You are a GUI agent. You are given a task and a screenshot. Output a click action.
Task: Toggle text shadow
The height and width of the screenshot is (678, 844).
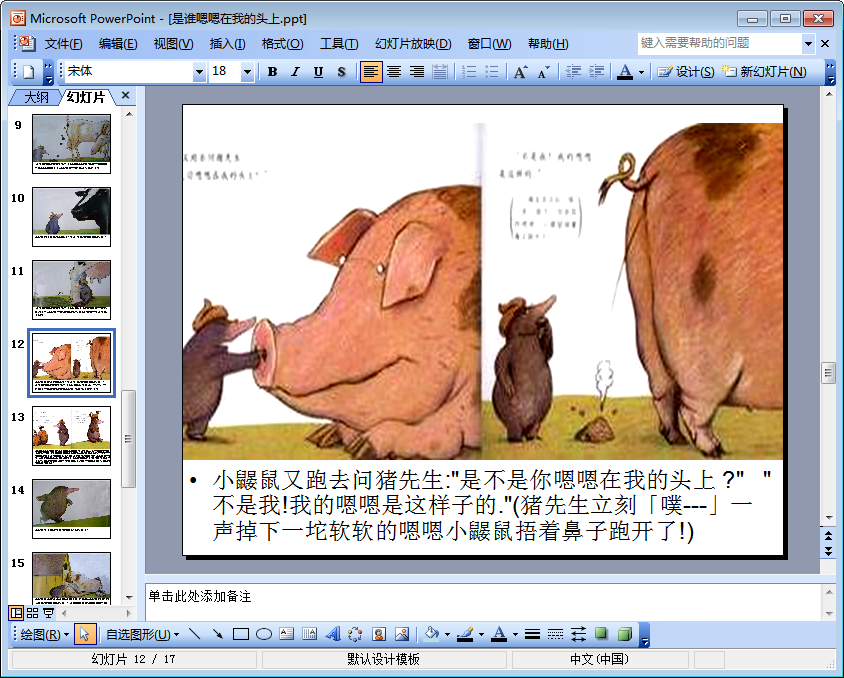[x=341, y=72]
